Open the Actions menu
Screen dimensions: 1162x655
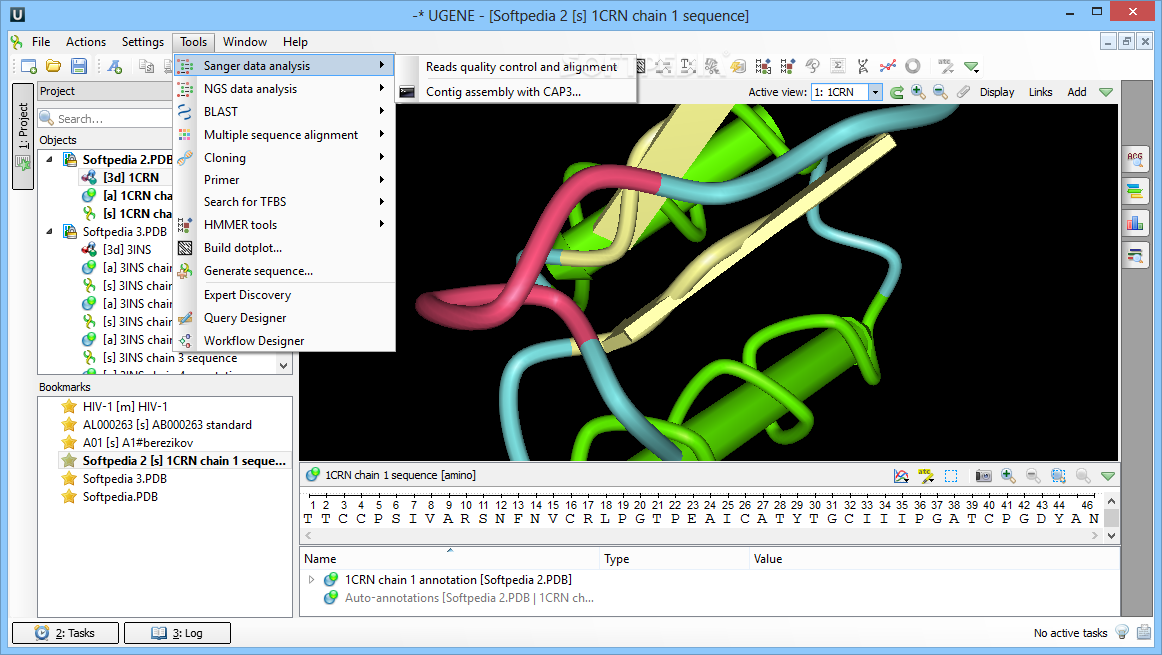coord(86,42)
